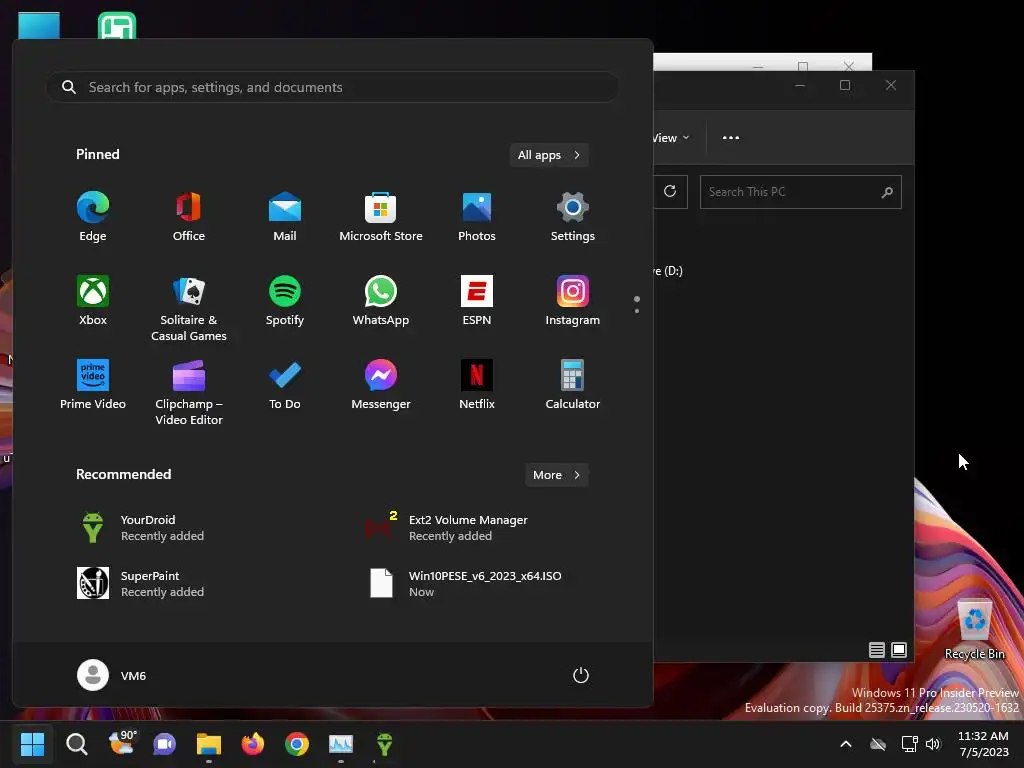Viewport: 1024px width, 768px height.
Task: Open the Edge pinned app
Action: pos(93,216)
